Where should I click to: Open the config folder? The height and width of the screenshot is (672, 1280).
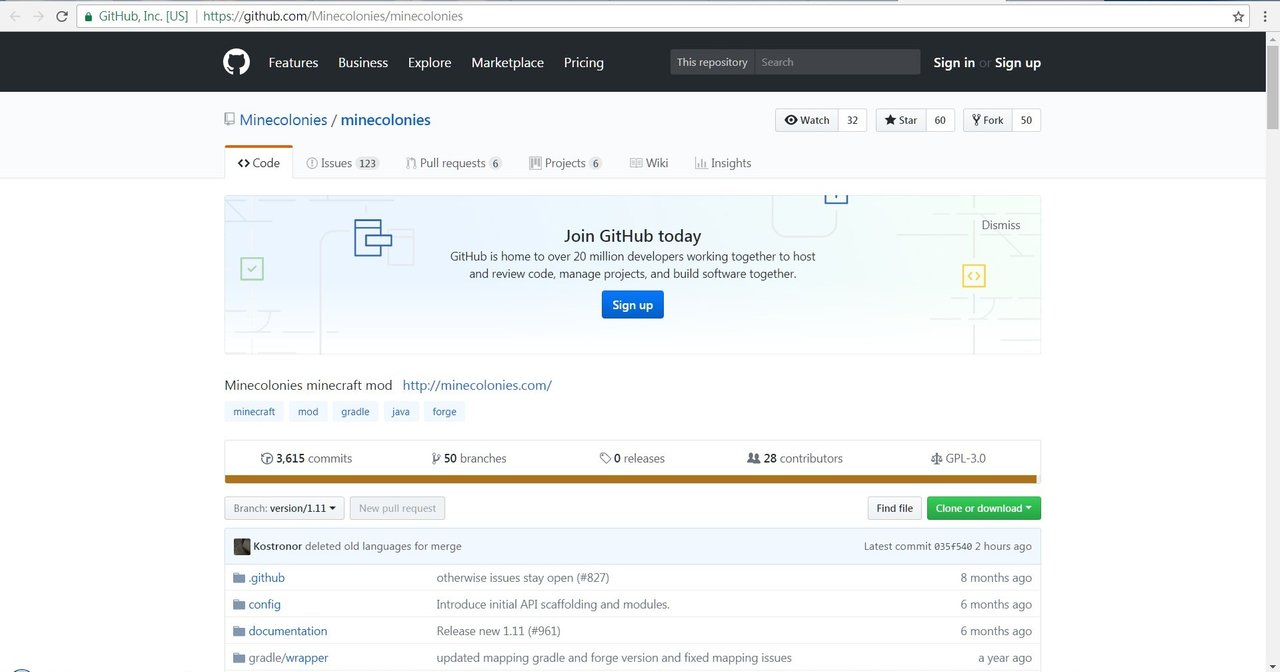tap(265, 605)
